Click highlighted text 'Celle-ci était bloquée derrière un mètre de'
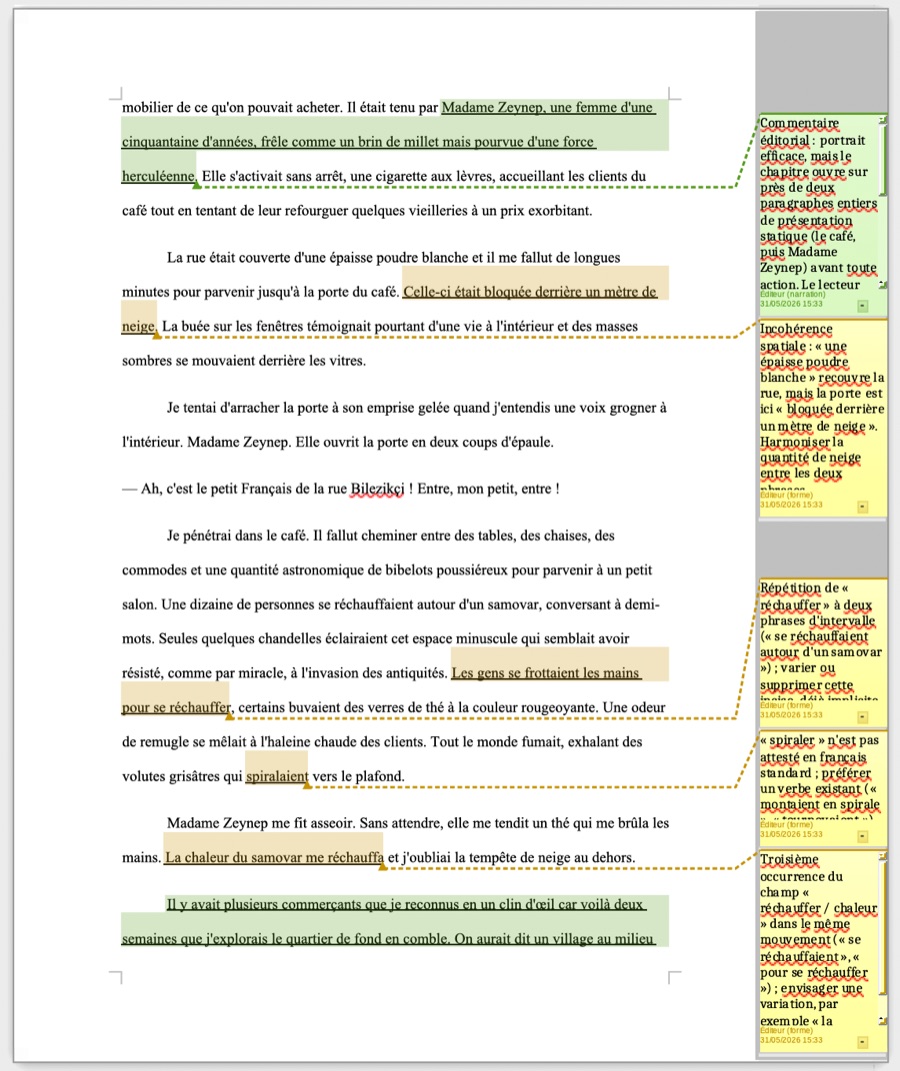The height and width of the screenshot is (1071, 900). point(530,292)
